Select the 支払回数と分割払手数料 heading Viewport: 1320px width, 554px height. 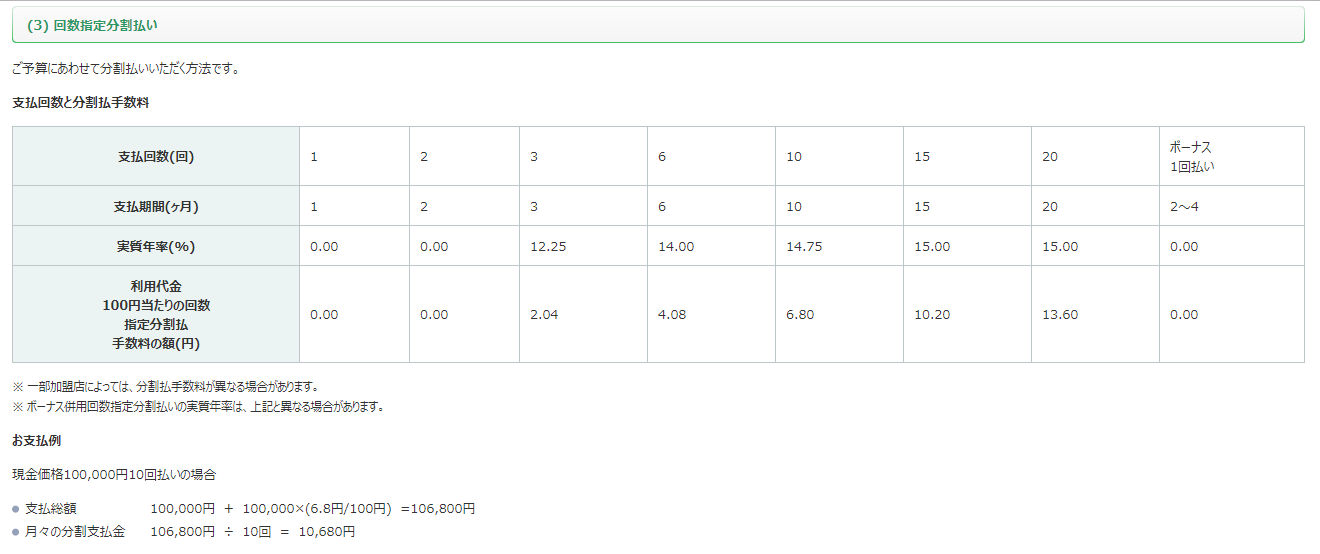[80, 102]
